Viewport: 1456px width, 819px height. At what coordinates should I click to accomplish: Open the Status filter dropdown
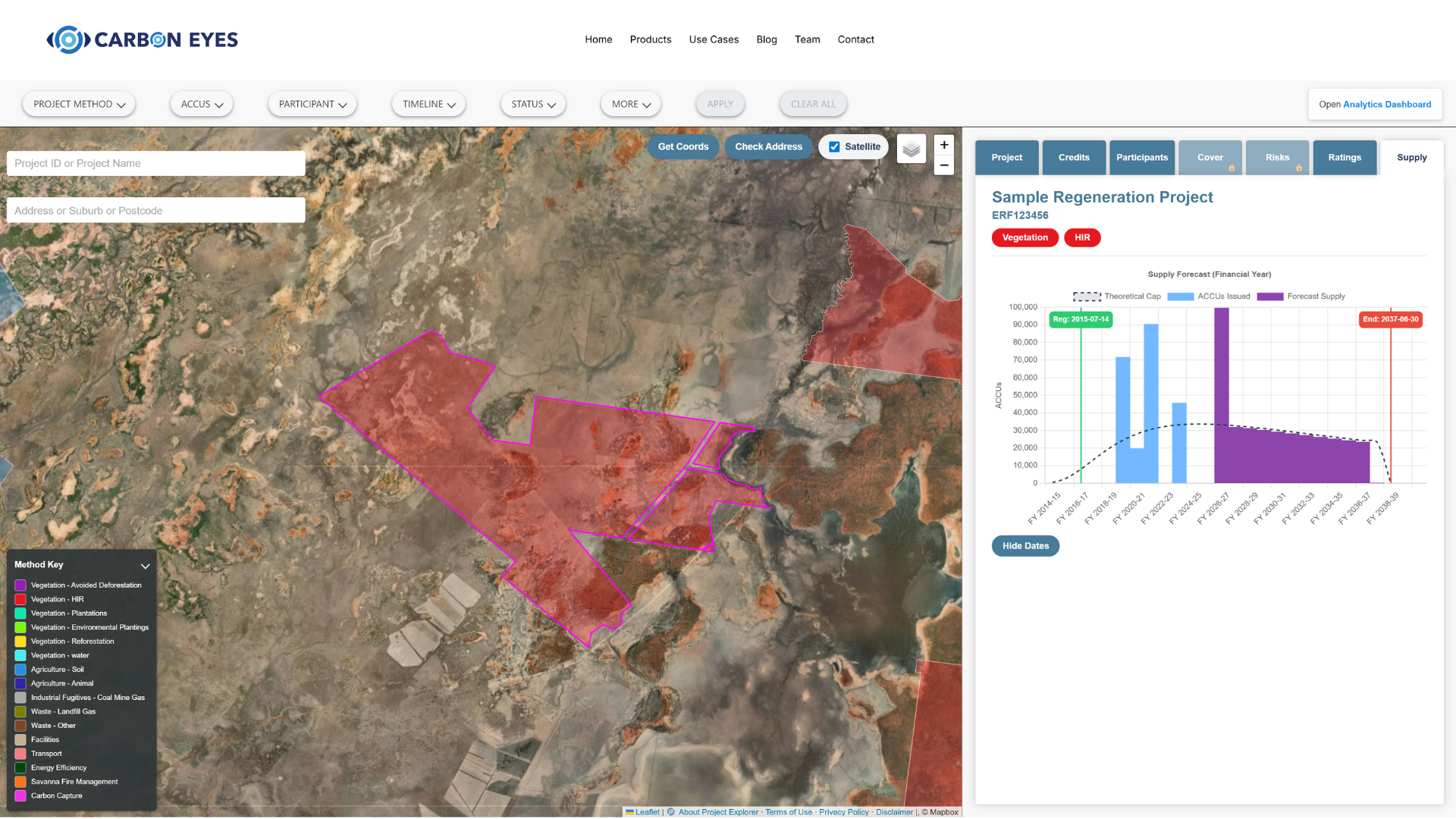[533, 104]
